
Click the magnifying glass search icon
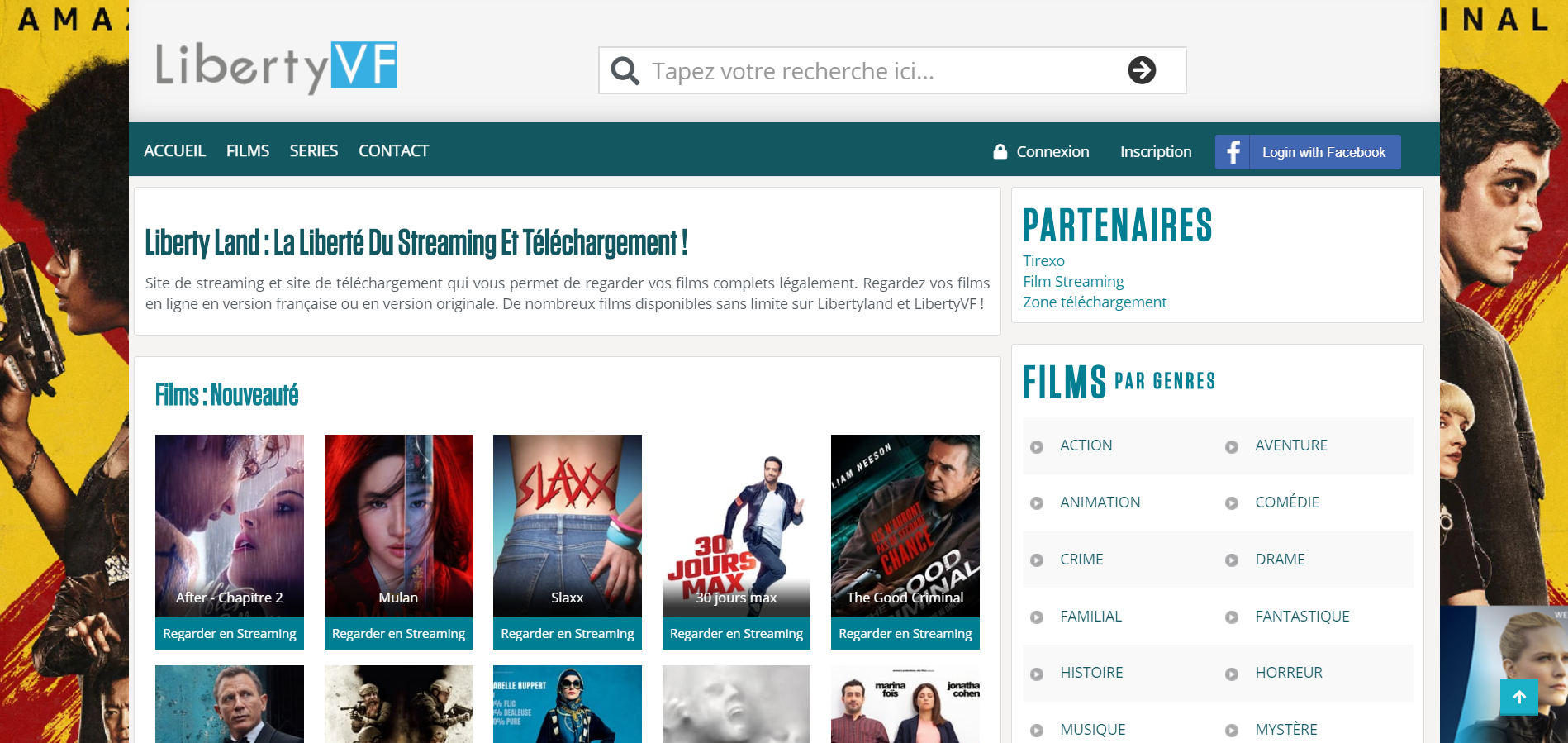tap(625, 71)
